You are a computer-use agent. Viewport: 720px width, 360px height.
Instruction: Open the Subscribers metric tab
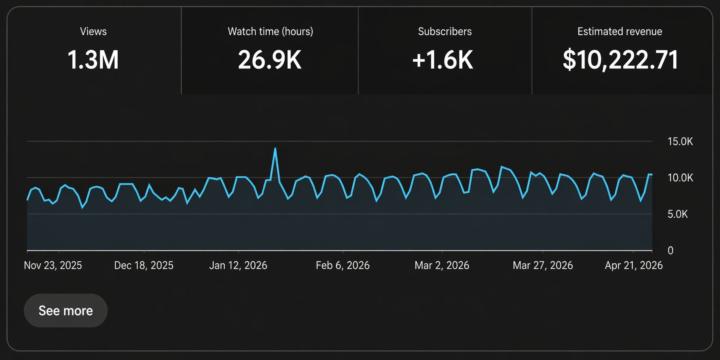tap(444, 51)
